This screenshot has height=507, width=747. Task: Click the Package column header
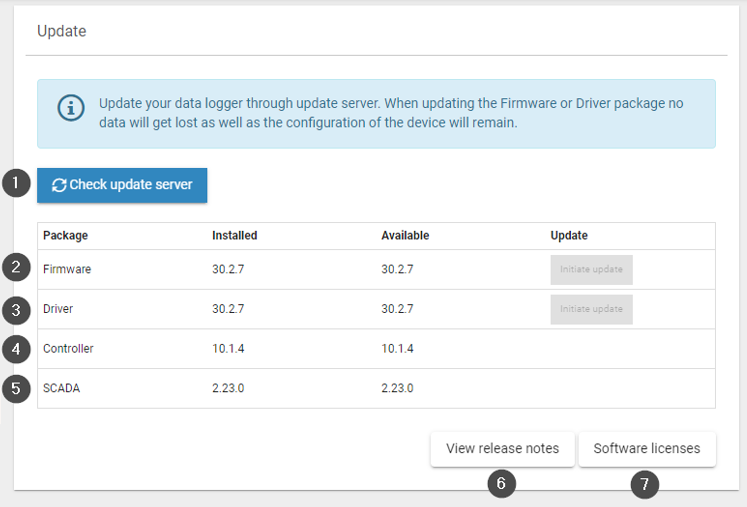65,236
